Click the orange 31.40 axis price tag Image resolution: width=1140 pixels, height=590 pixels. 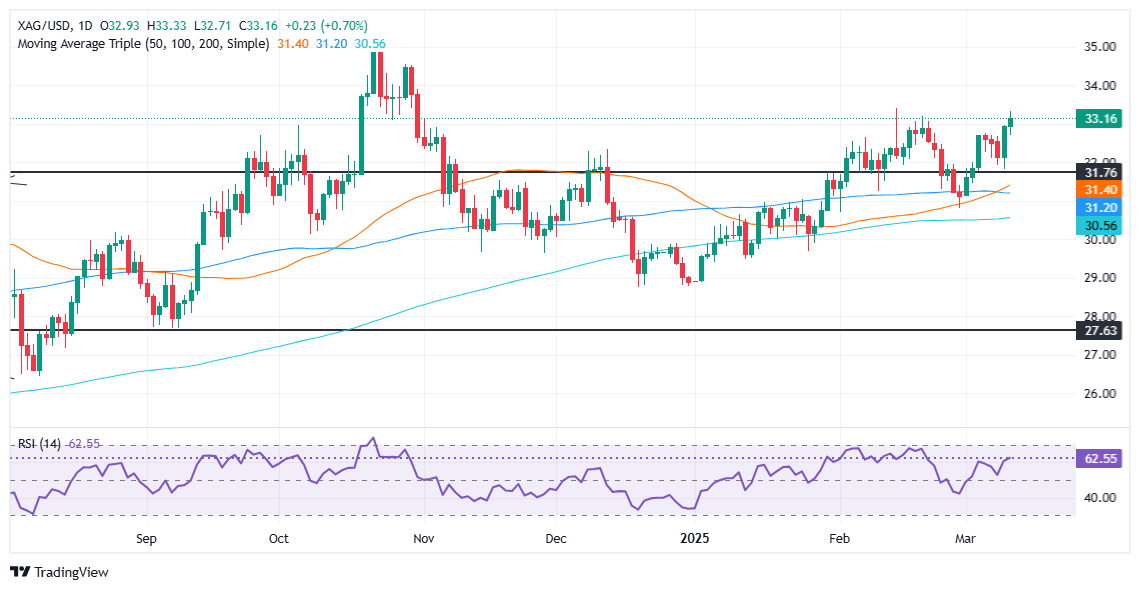1102,190
